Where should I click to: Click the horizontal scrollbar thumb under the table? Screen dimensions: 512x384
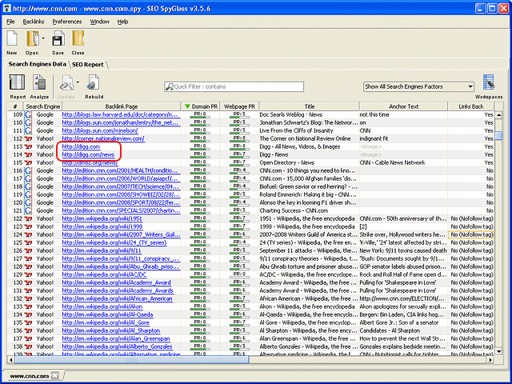coord(132,360)
